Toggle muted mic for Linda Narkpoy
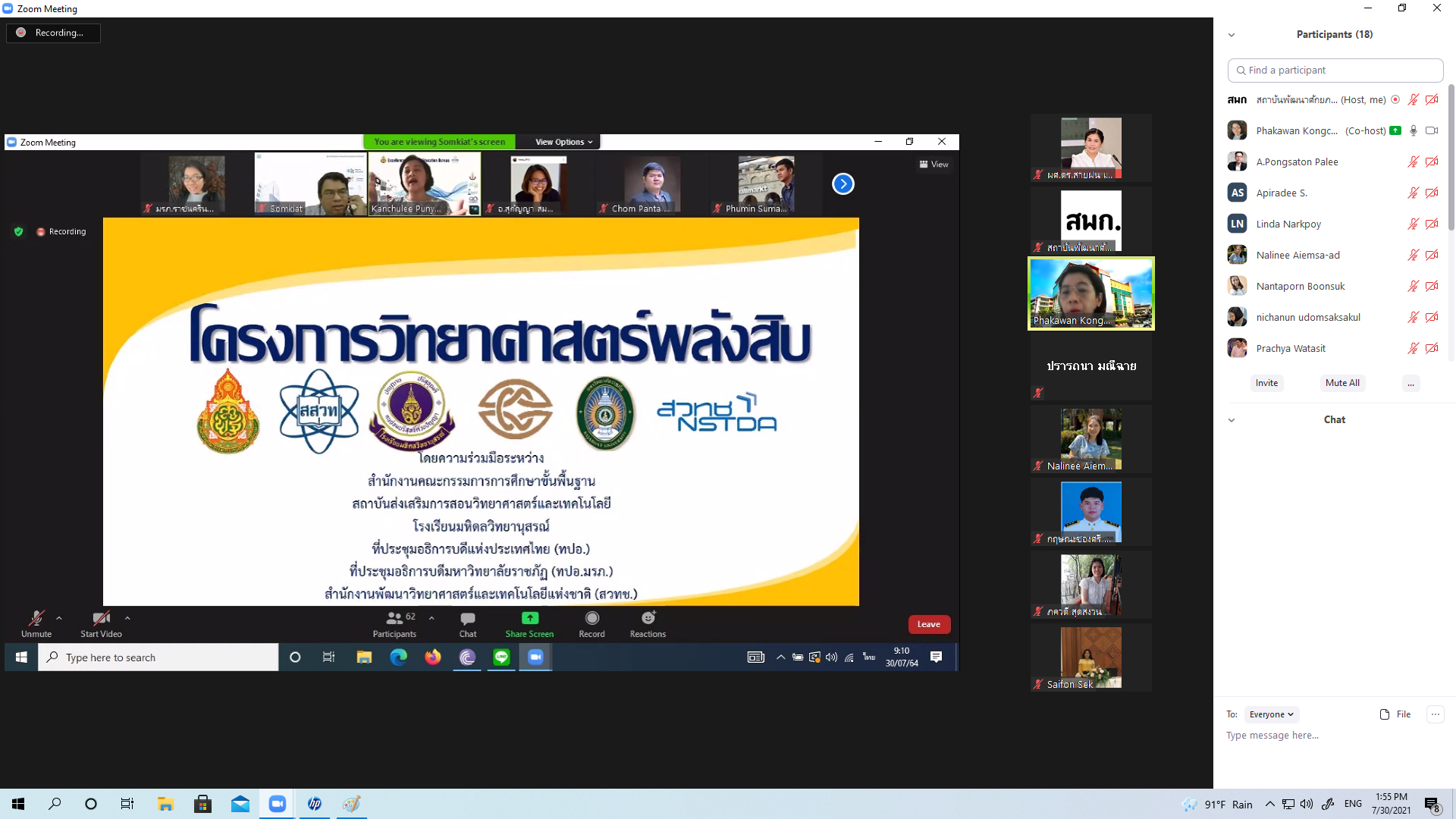Image resolution: width=1456 pixels, height=819 pixels. pos(1414,224)
